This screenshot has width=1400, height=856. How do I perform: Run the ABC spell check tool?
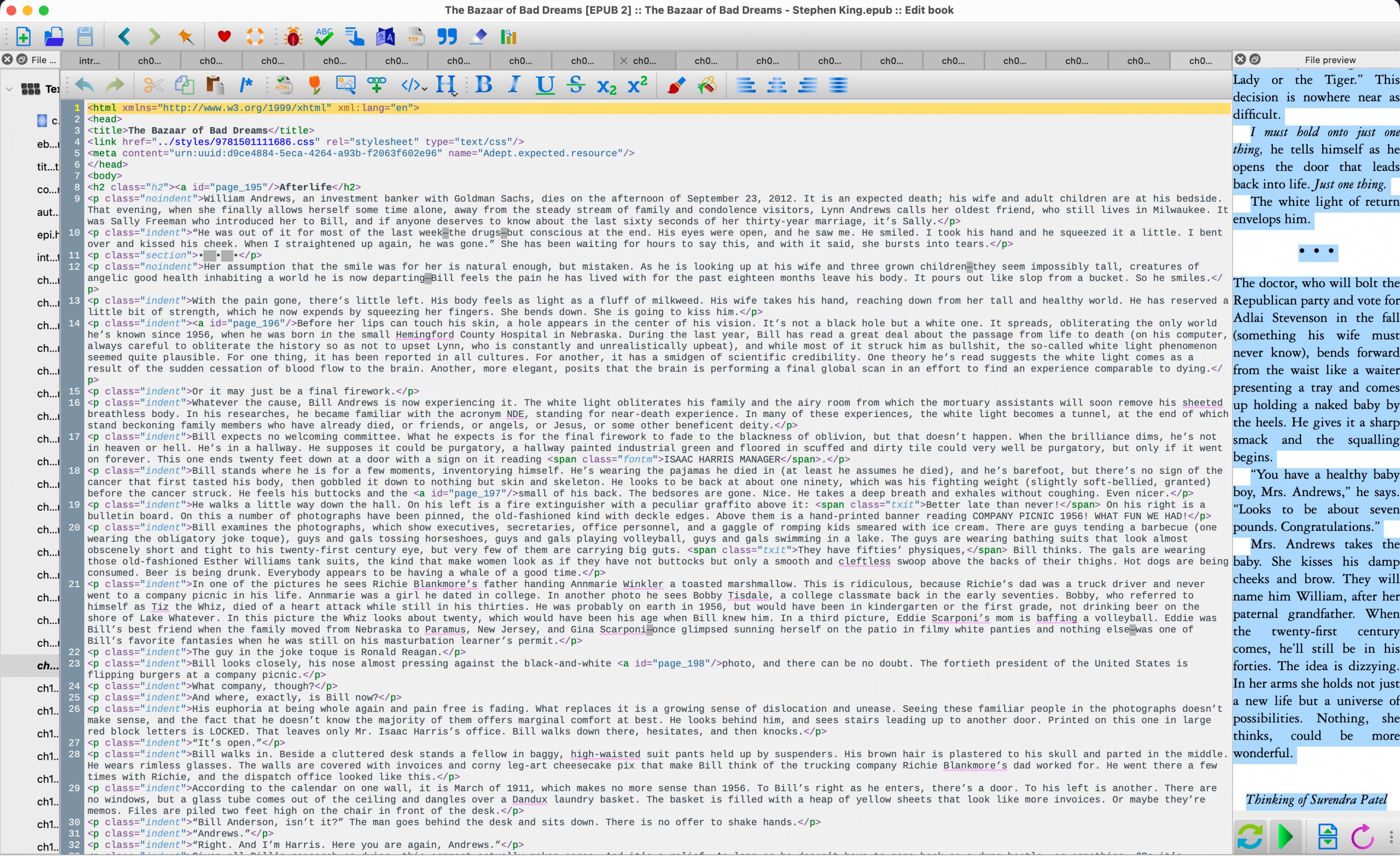(x=324, y=37)
